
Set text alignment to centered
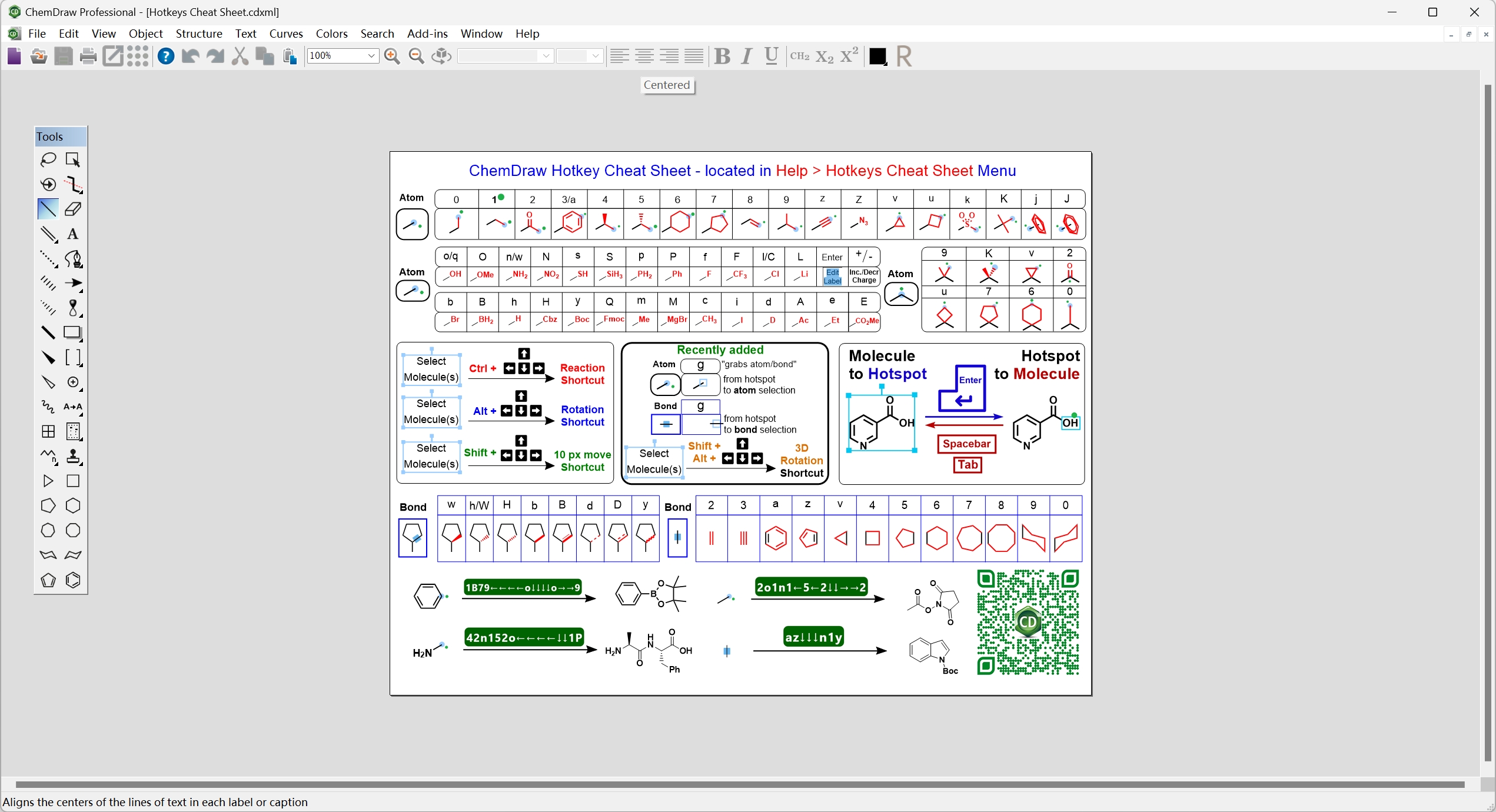pos(644,56)
